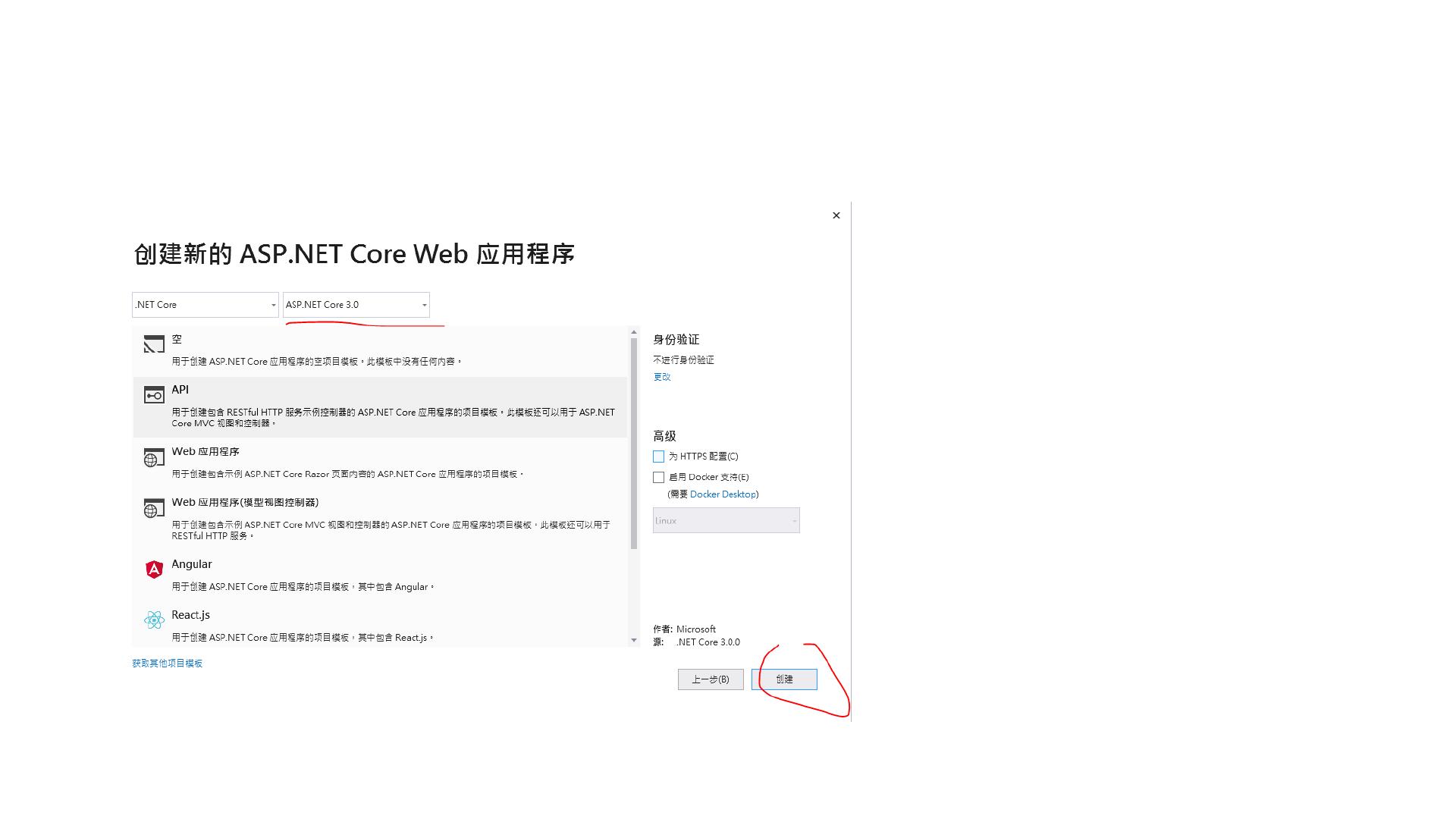Select the Angular template icon
1456x819 pixels.
(154, 570)
